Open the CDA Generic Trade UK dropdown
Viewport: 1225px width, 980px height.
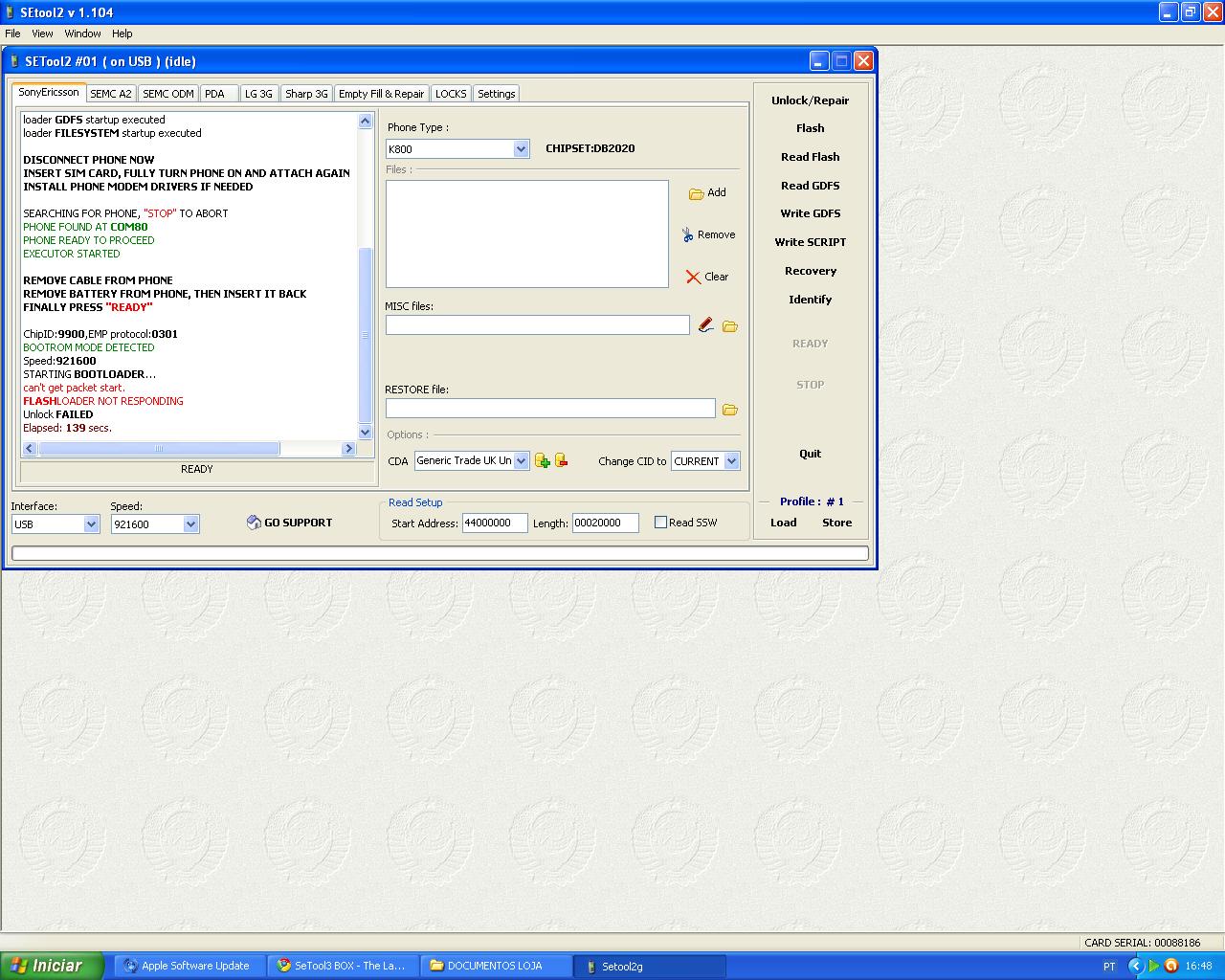point(521,461)
